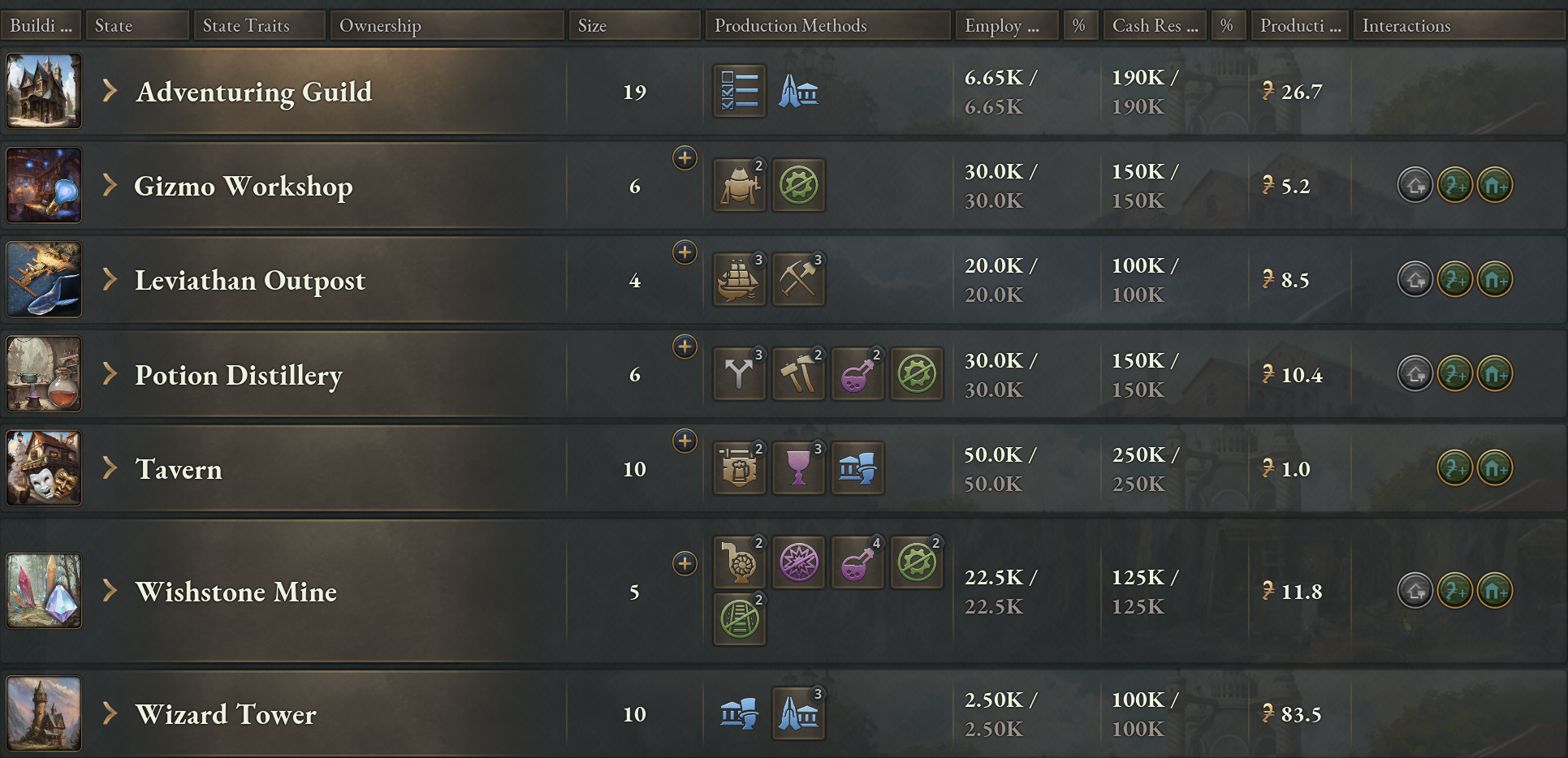The image size is (1568, 758).
Task: Click Tavern beer mug production method icon
Action: 739,468
